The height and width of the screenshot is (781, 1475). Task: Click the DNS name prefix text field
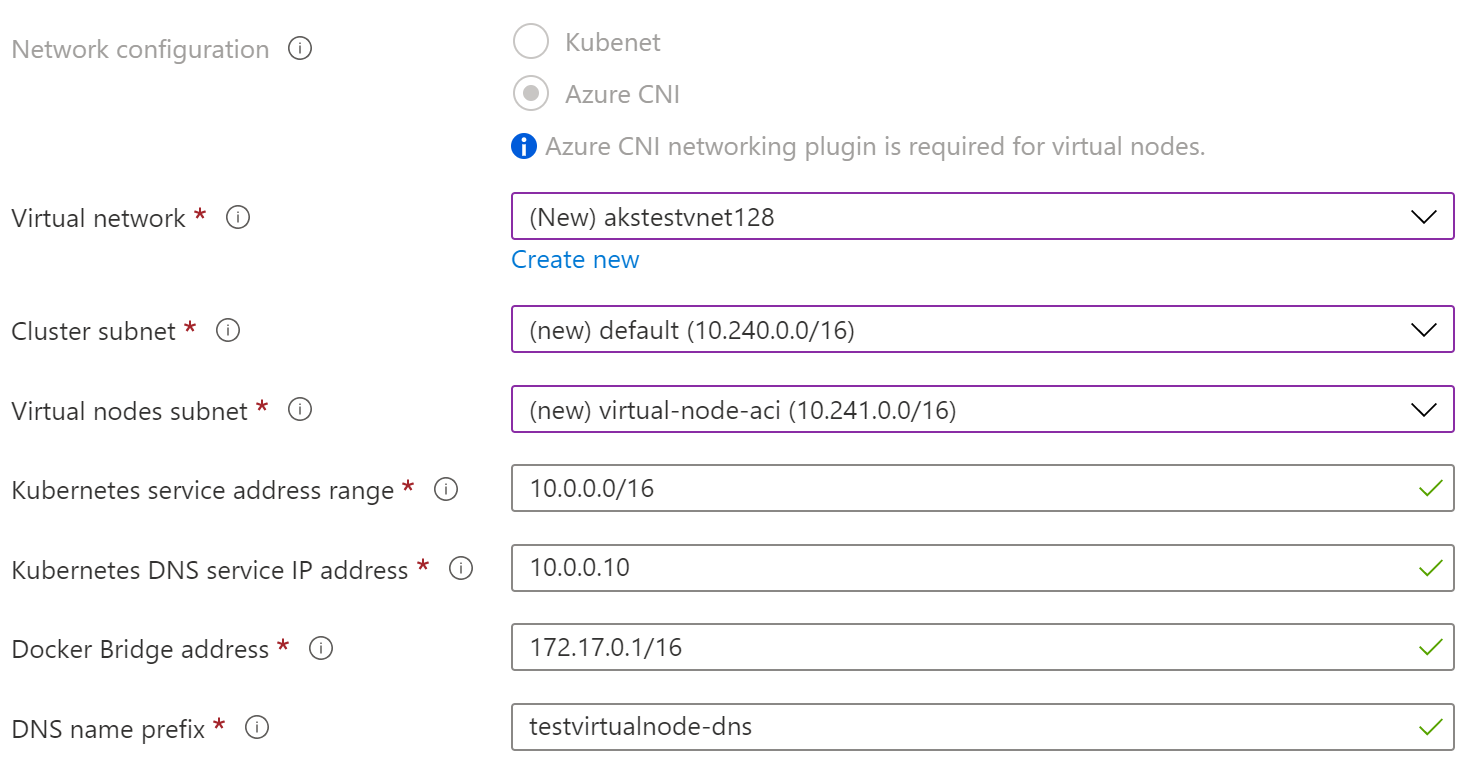click(982, 727)
